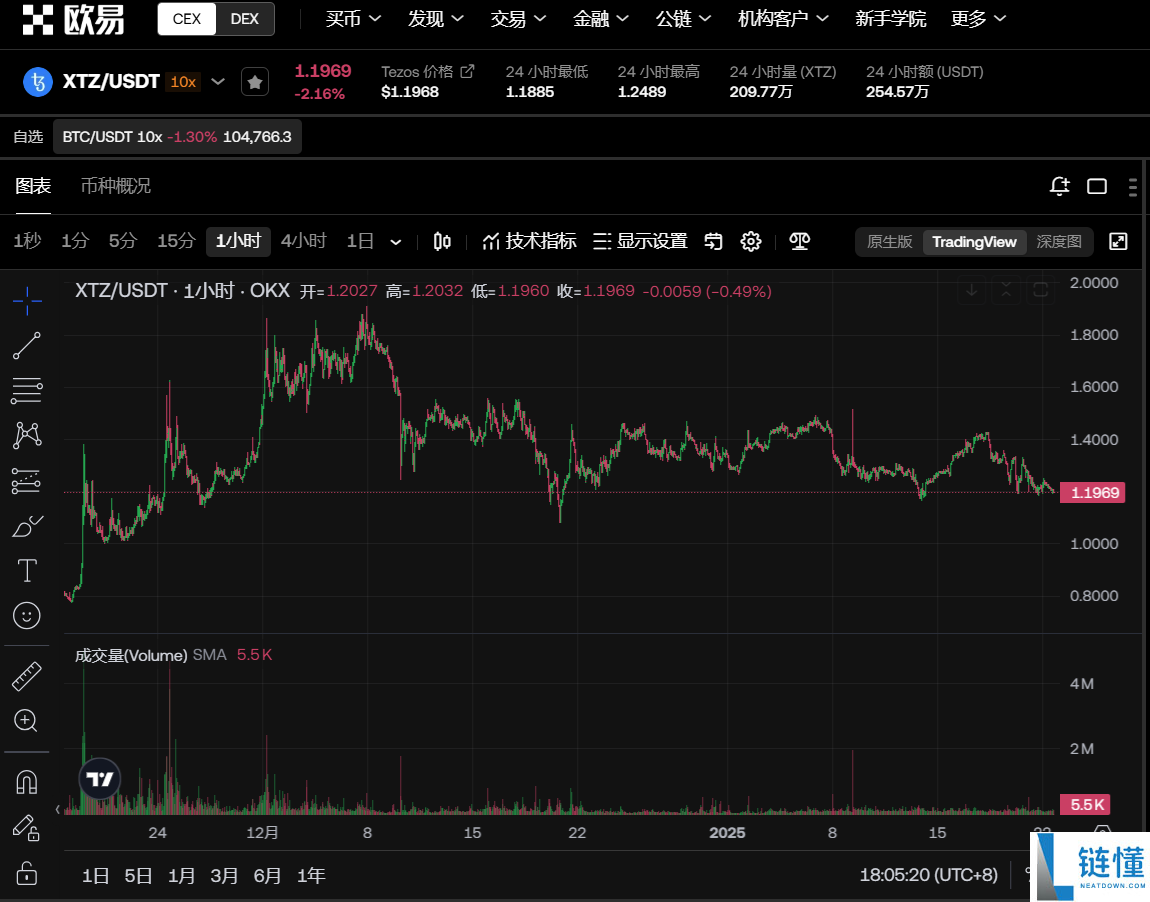Open the emoji sticker tool
Screen dimensions: 1150x902
(27, 616)
